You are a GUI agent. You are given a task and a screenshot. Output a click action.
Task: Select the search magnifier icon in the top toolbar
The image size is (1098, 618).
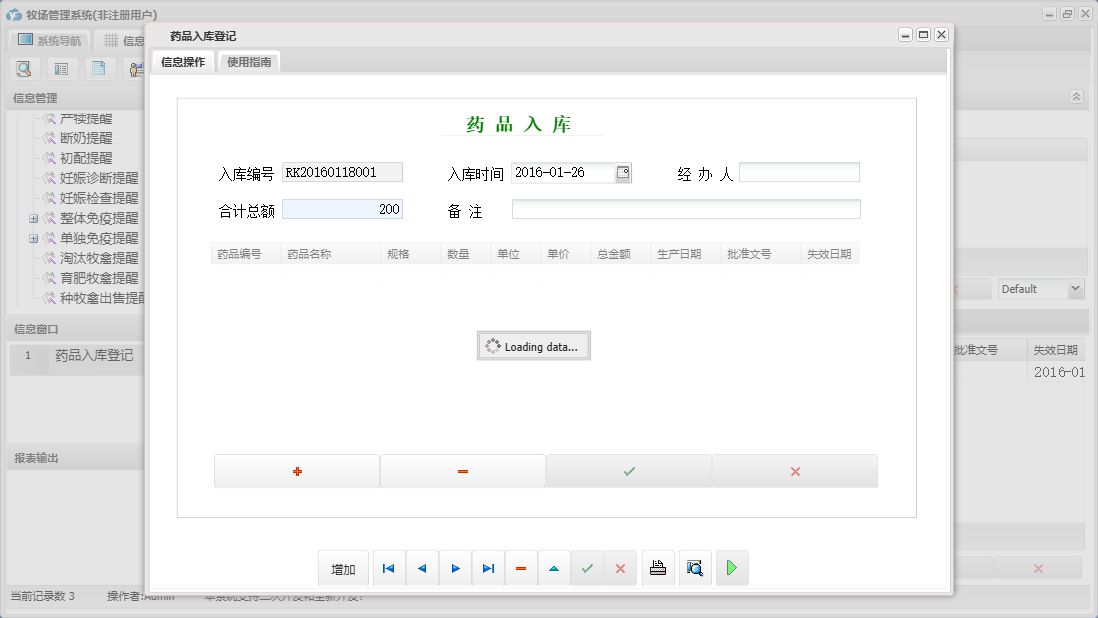point(23,68)
